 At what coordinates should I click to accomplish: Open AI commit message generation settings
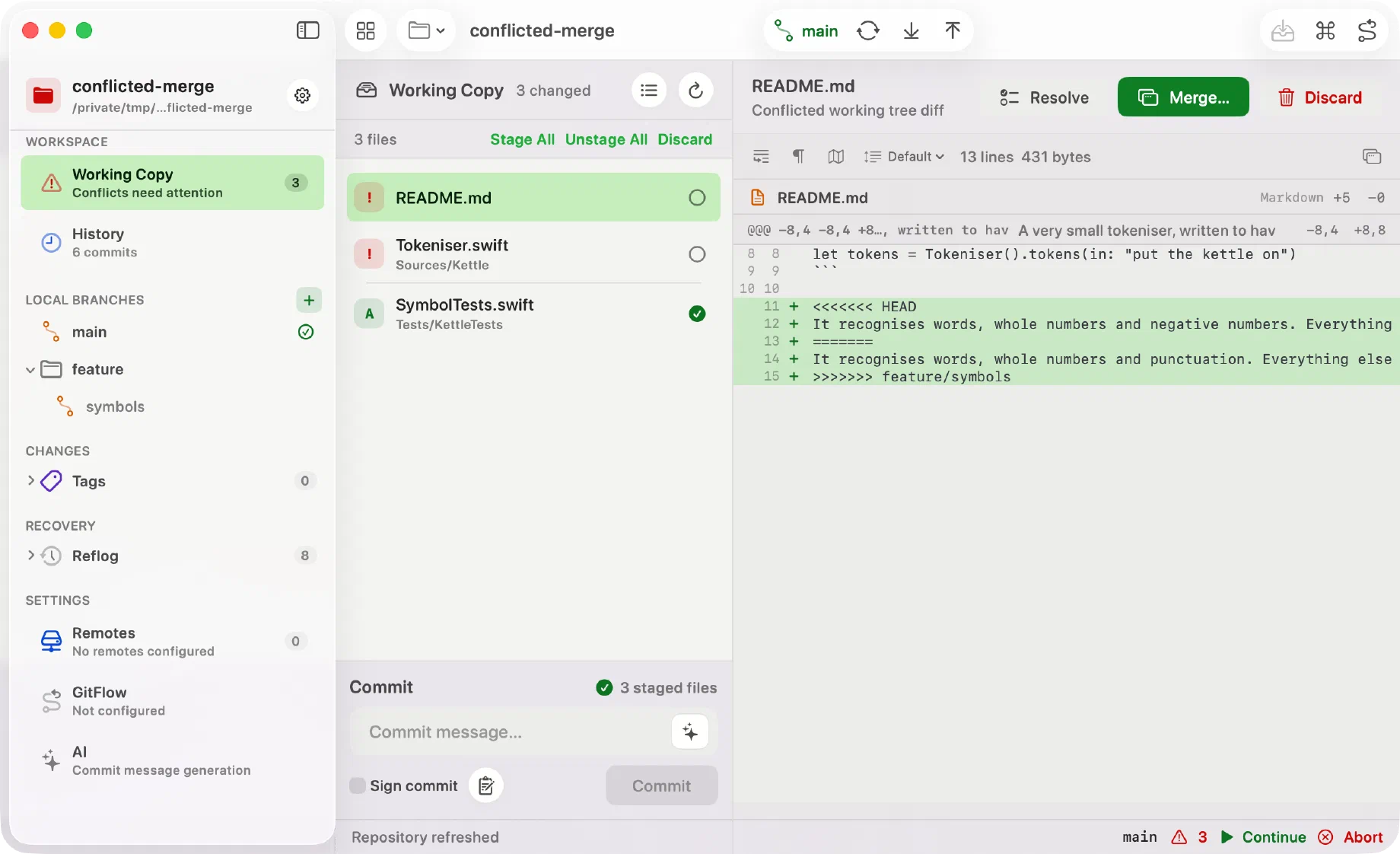173,760
